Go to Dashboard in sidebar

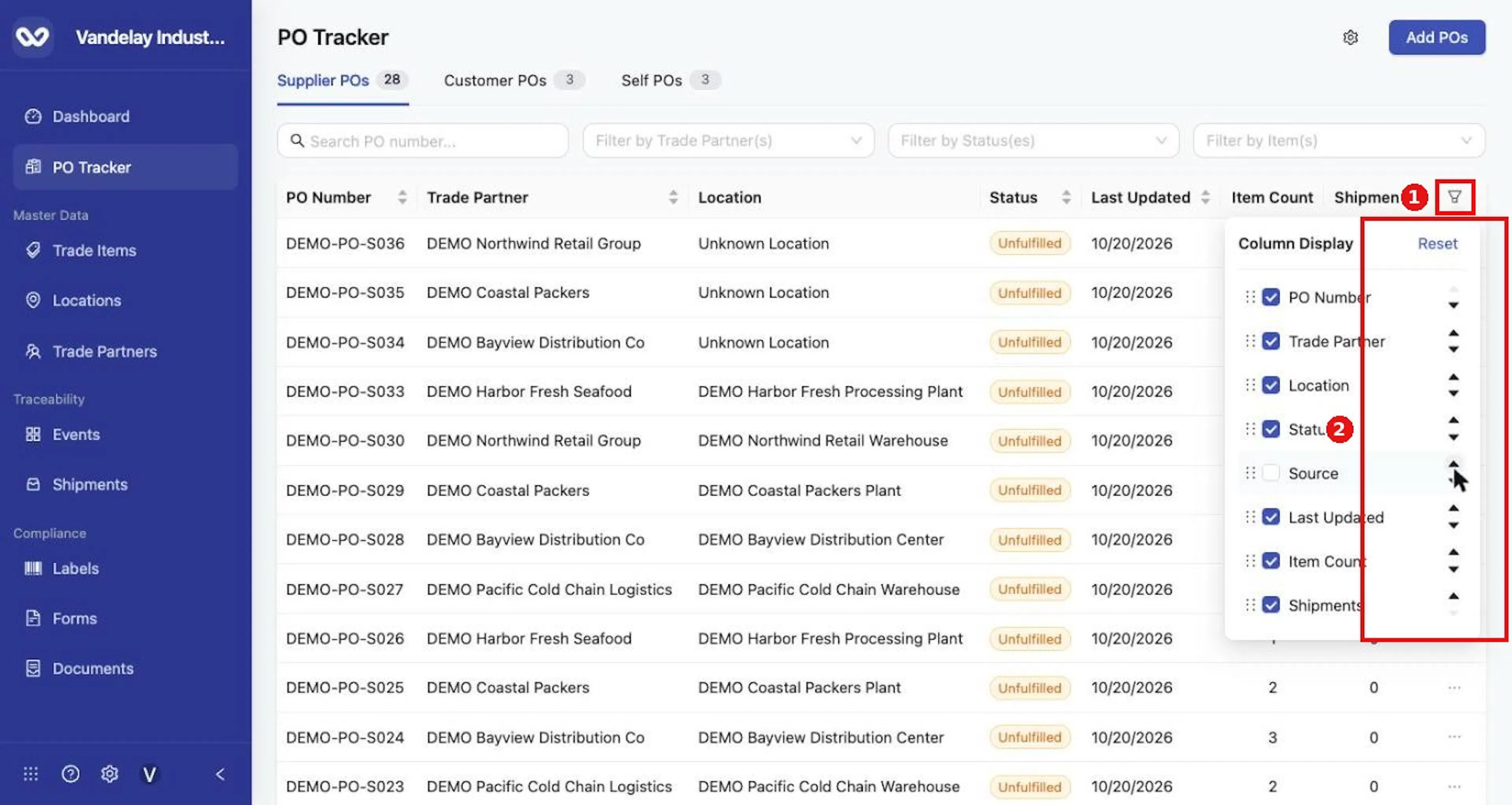125,116
